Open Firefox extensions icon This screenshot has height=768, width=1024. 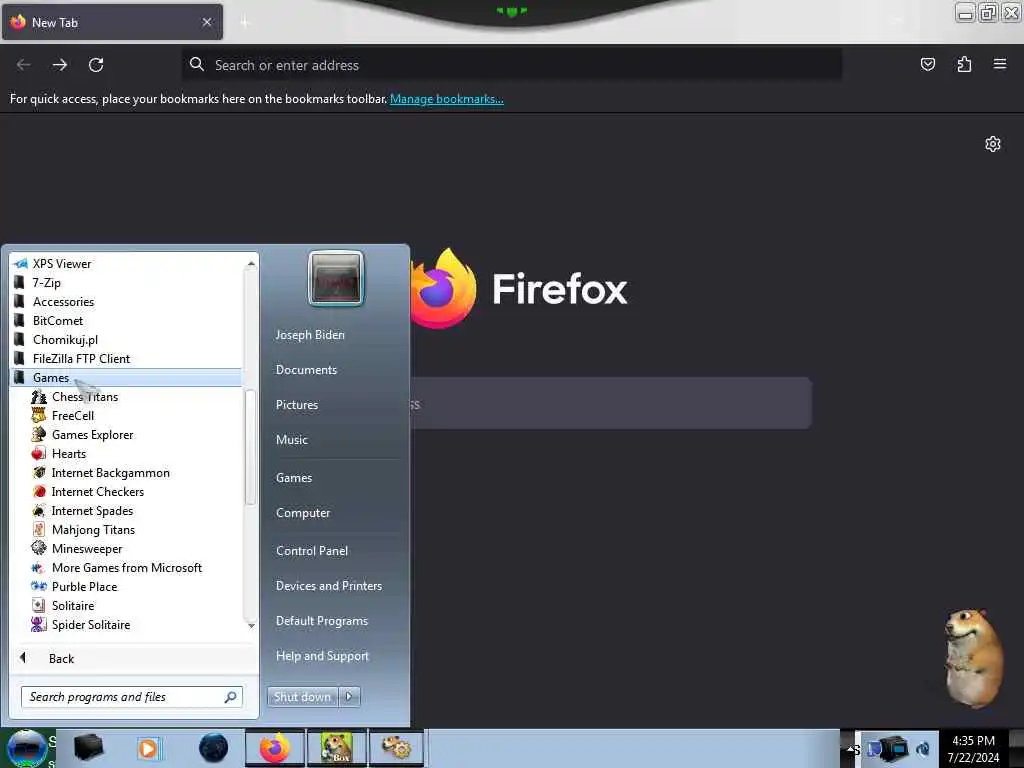click(964, 64)
